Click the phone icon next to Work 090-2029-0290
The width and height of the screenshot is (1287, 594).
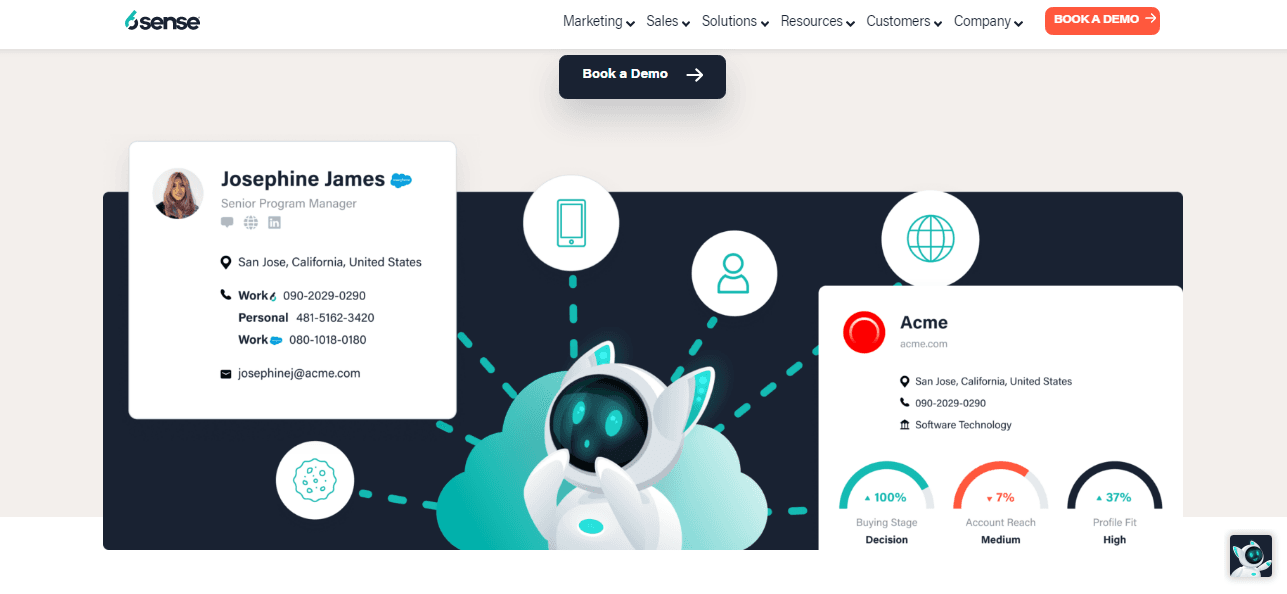(x=226, y=295)
